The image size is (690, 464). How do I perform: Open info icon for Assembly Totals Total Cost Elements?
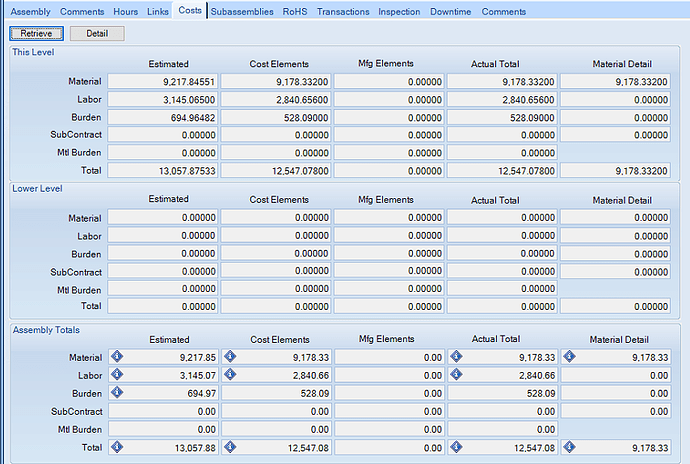(x=230, y=447)
